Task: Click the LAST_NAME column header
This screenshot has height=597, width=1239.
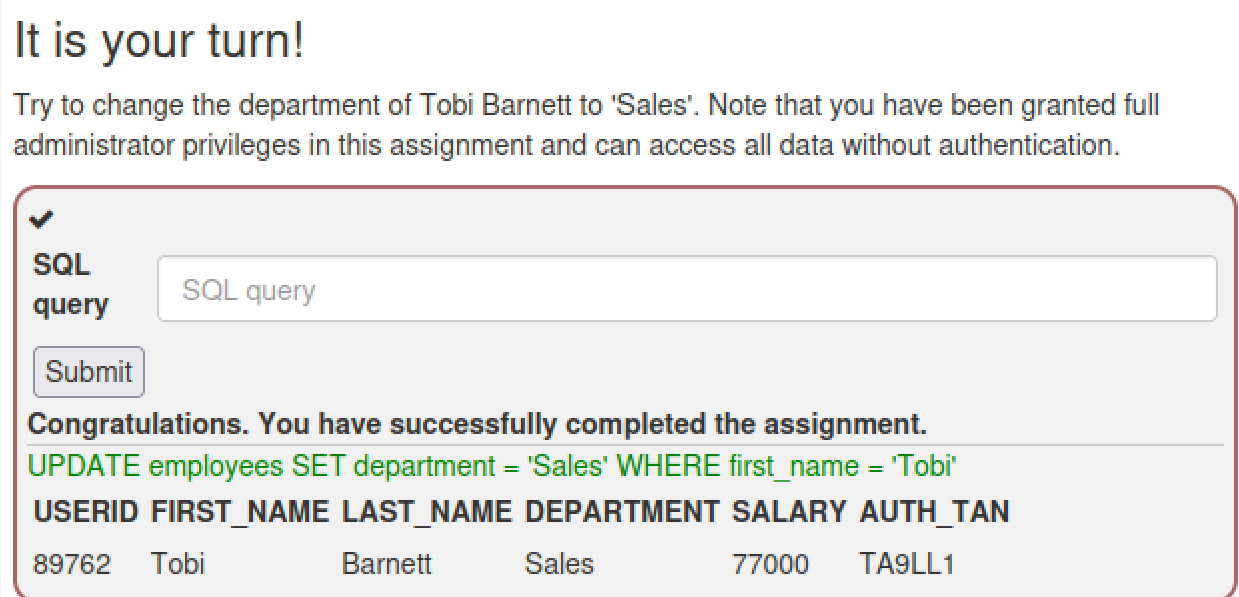Action: (428, 512)
